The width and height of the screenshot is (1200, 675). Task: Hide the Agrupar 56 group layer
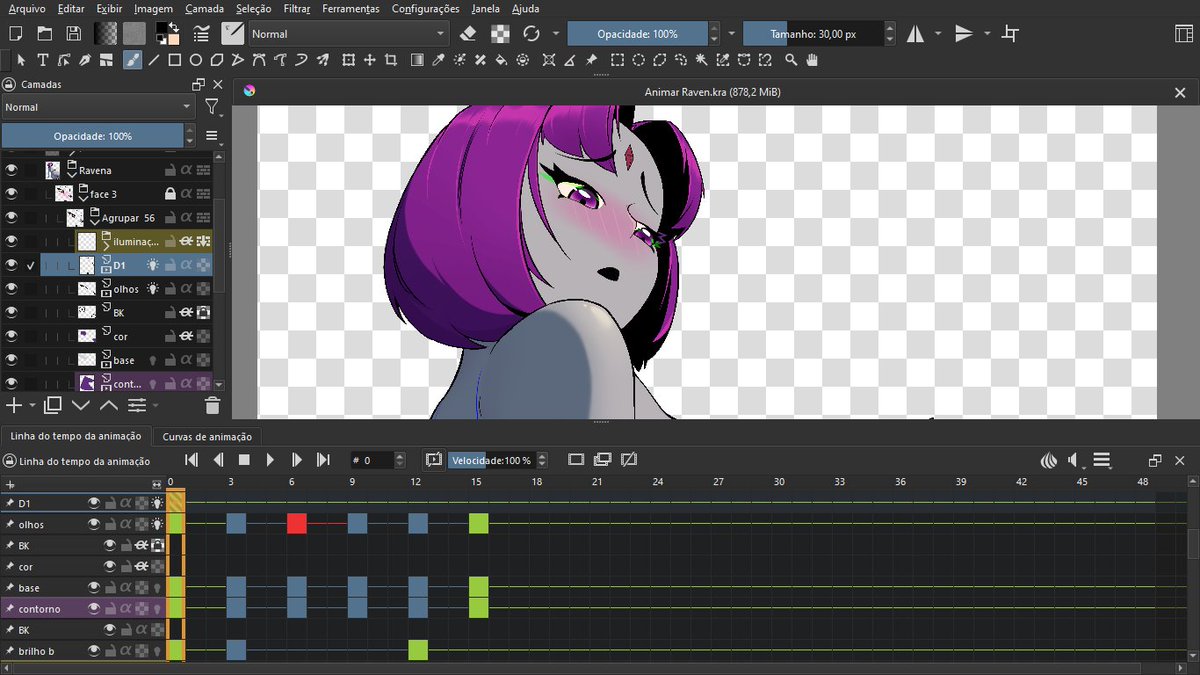12,217
